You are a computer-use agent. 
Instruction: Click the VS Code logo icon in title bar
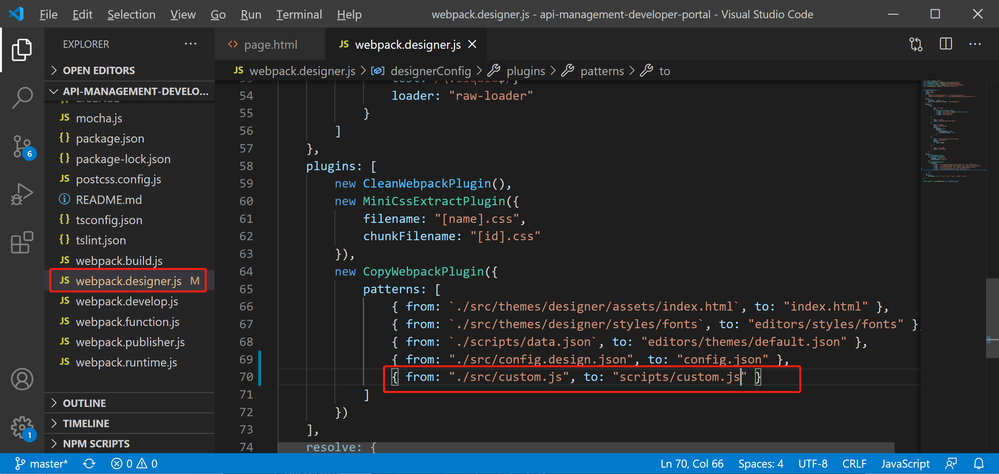coord(16,14)
